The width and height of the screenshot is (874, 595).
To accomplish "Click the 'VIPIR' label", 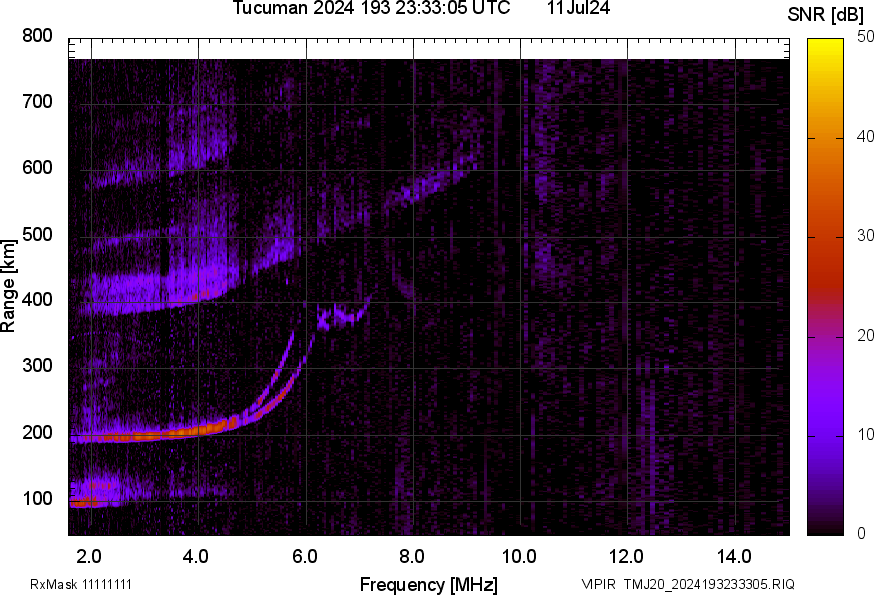I will tap(599, 584).
